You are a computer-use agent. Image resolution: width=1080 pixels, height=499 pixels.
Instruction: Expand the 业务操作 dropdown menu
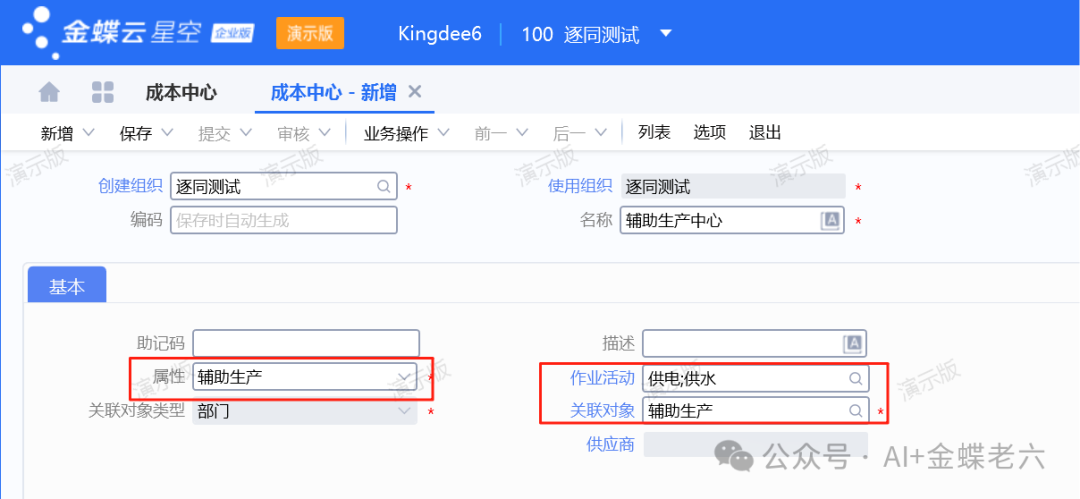(x=444, y=133)
